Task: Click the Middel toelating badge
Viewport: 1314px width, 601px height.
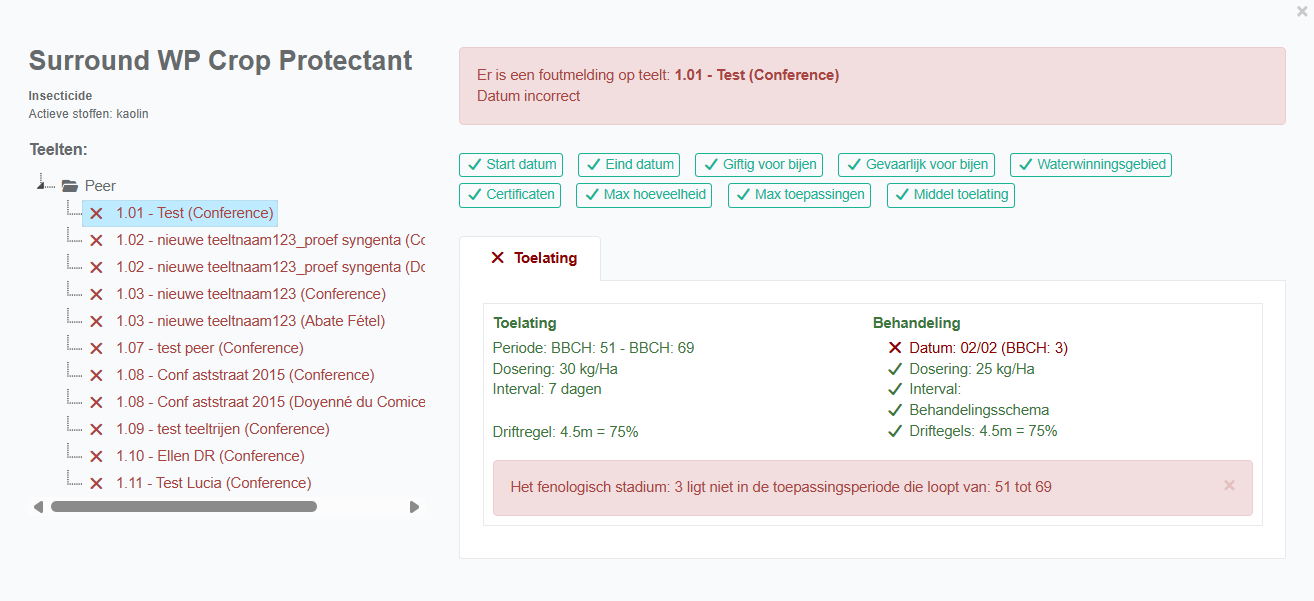Action: (x=951, y=195)
